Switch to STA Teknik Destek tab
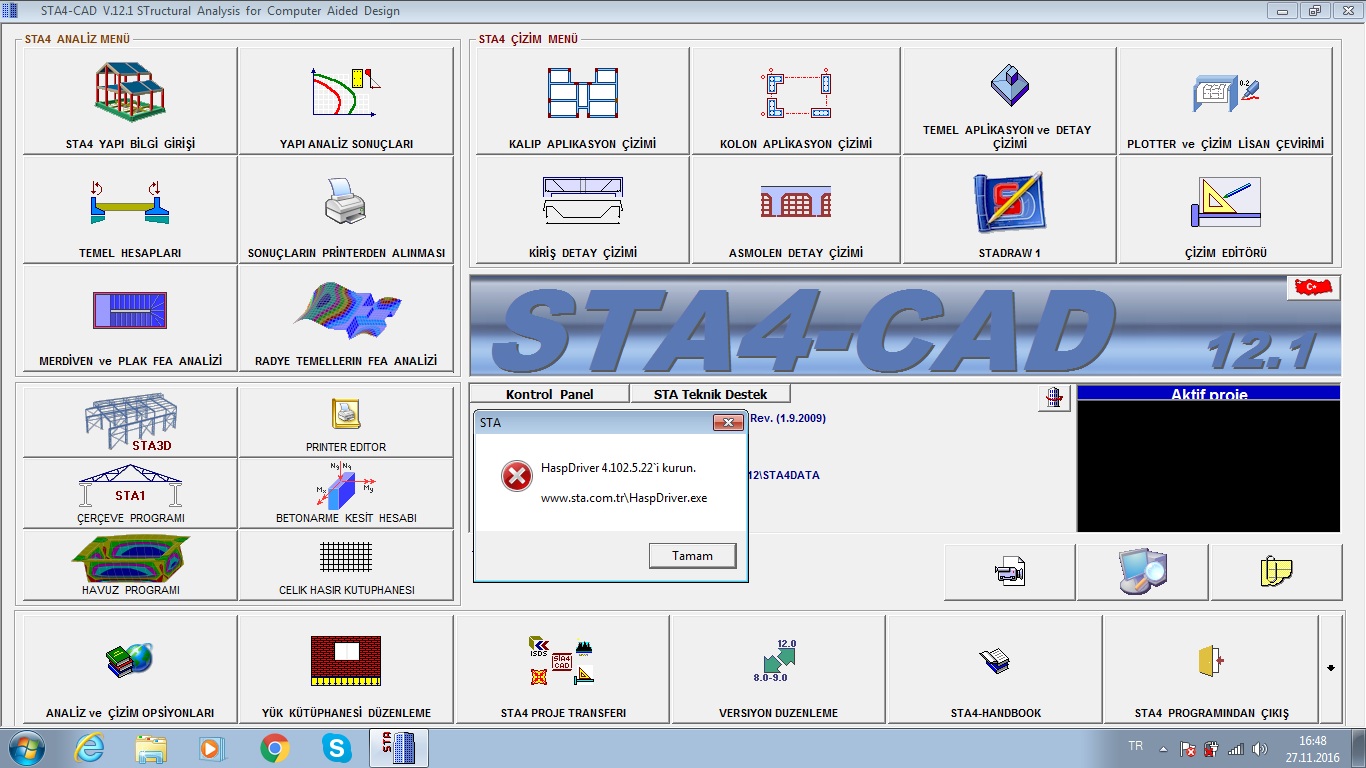Screen dimensions: 1366x768 [x=710, y=394]
